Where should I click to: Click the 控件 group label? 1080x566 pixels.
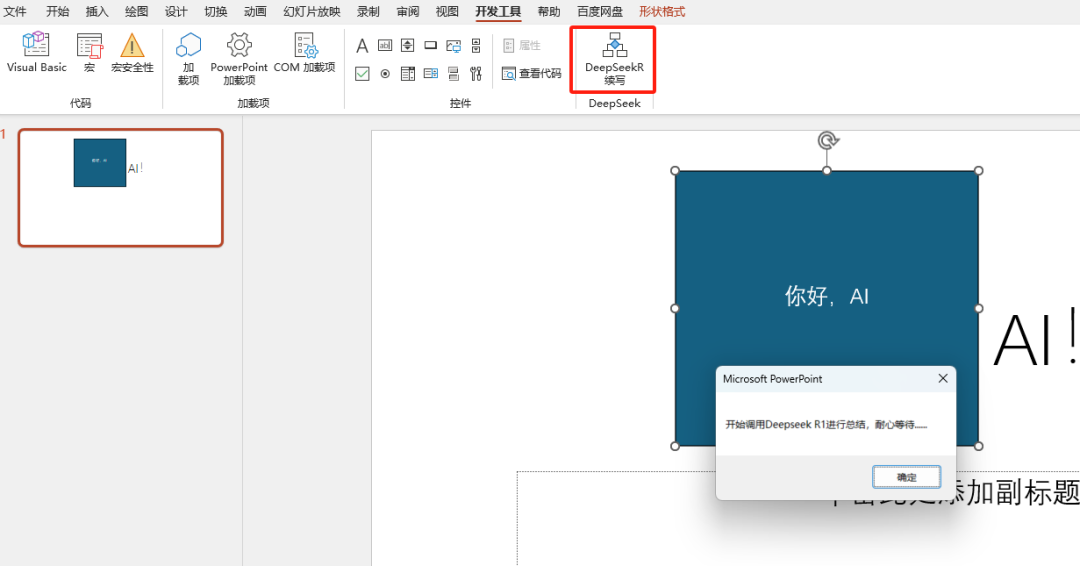tap(460, 103)
